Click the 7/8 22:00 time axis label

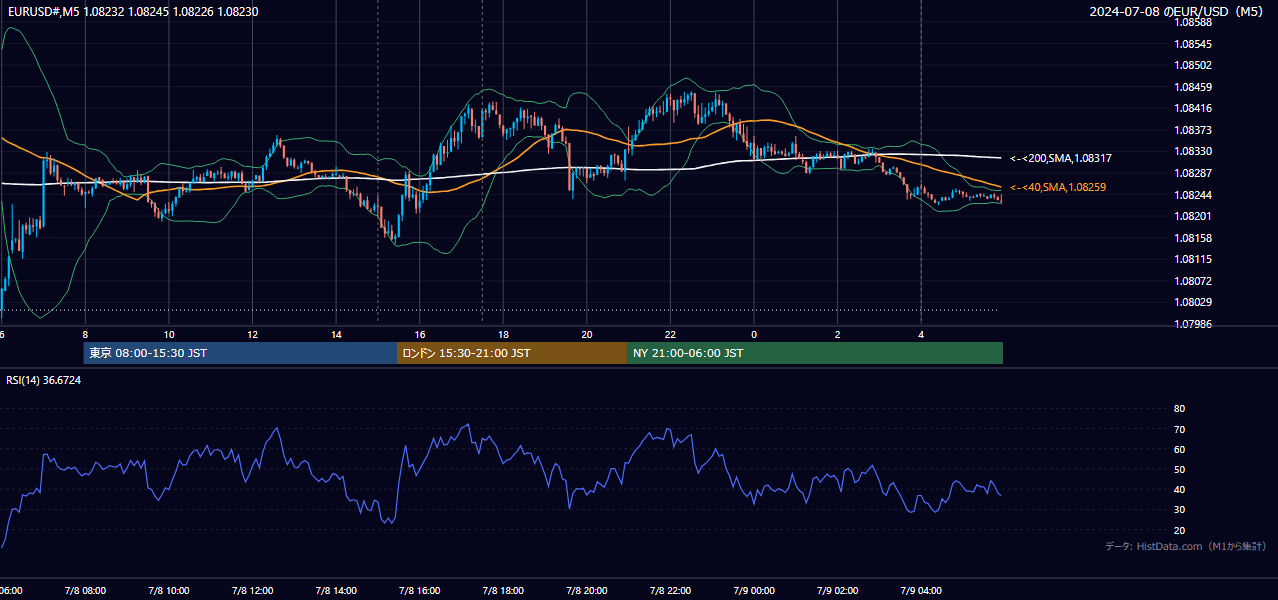tap(670, 591)
